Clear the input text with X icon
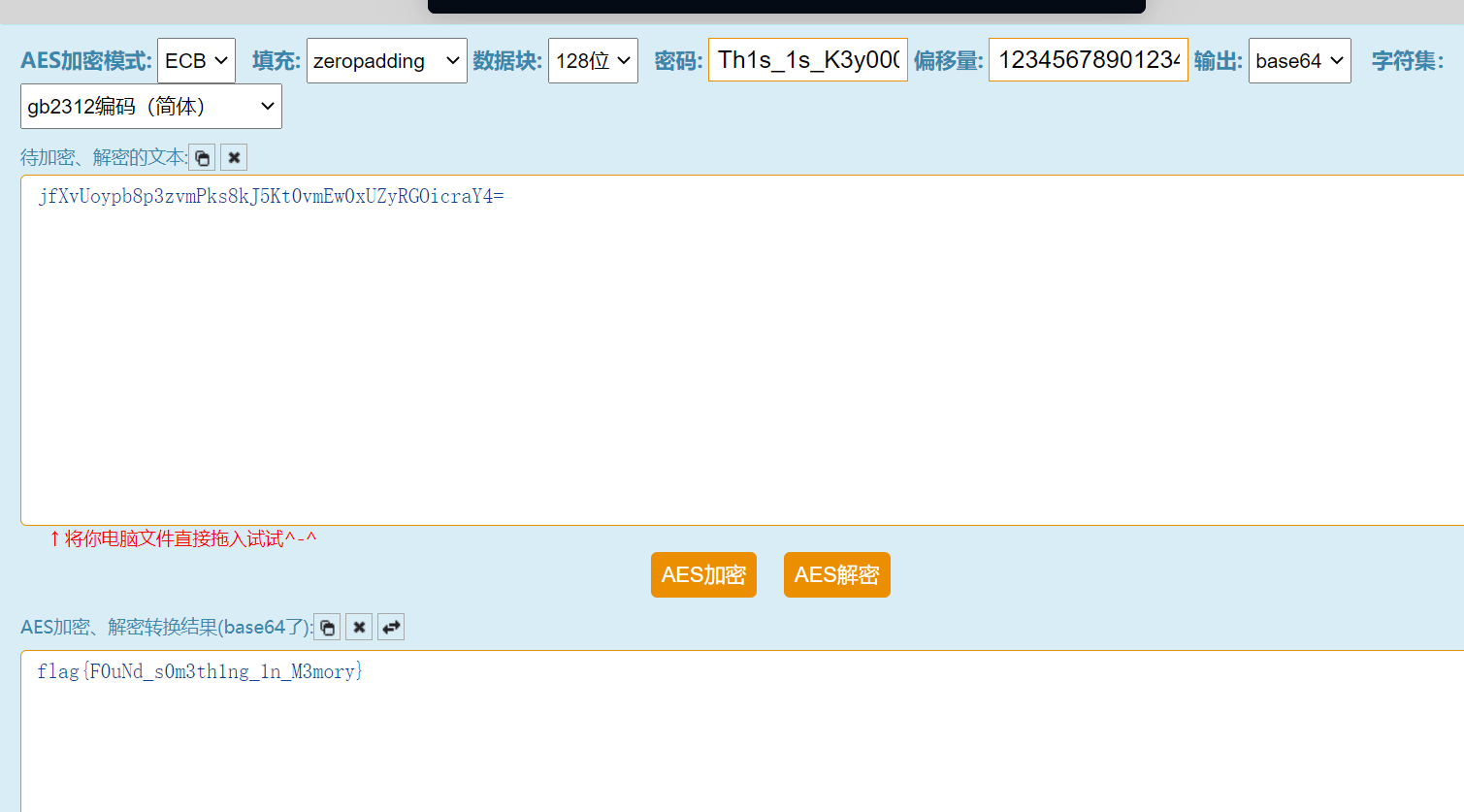This screenshot has width=1464, height=812. [234, 157]
